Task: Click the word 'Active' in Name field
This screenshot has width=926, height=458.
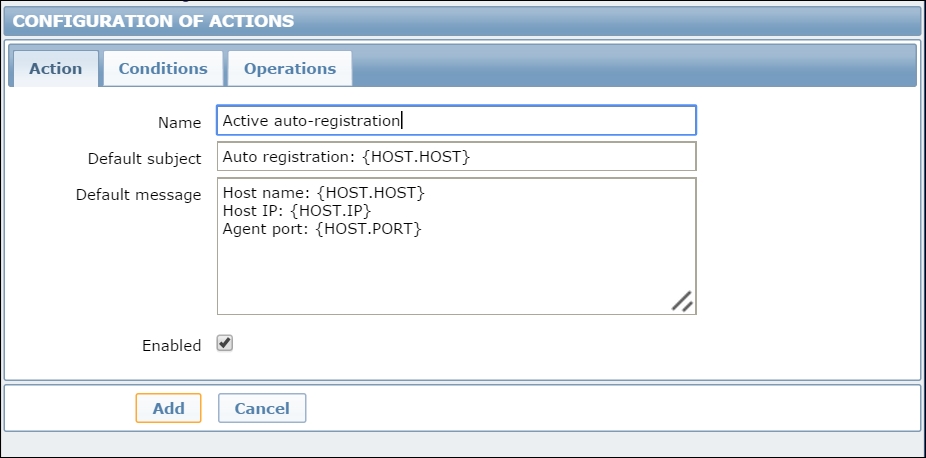Action: coord(245,121)
